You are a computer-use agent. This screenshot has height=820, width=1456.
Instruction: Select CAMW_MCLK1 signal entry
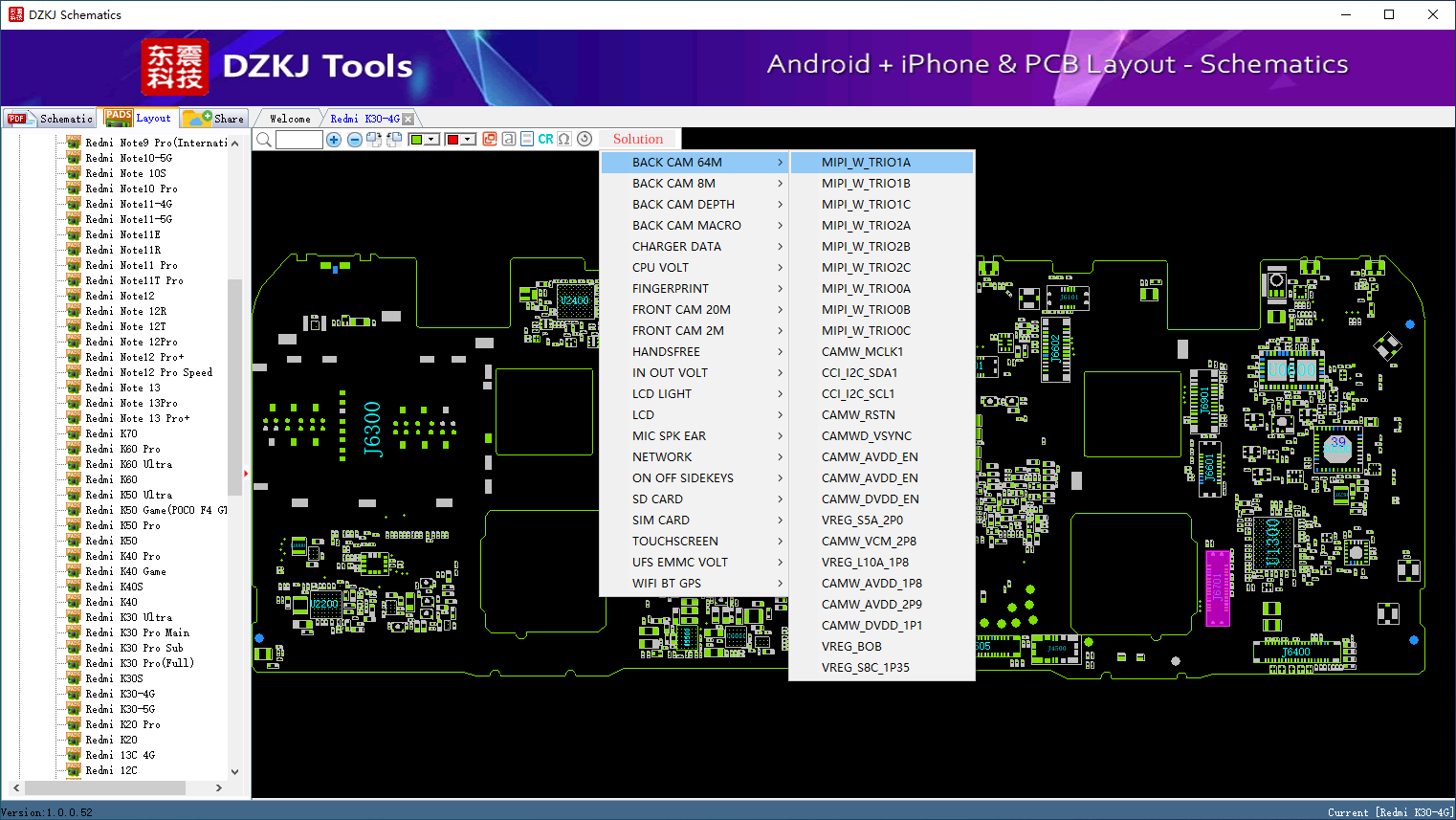coord(882,352)
